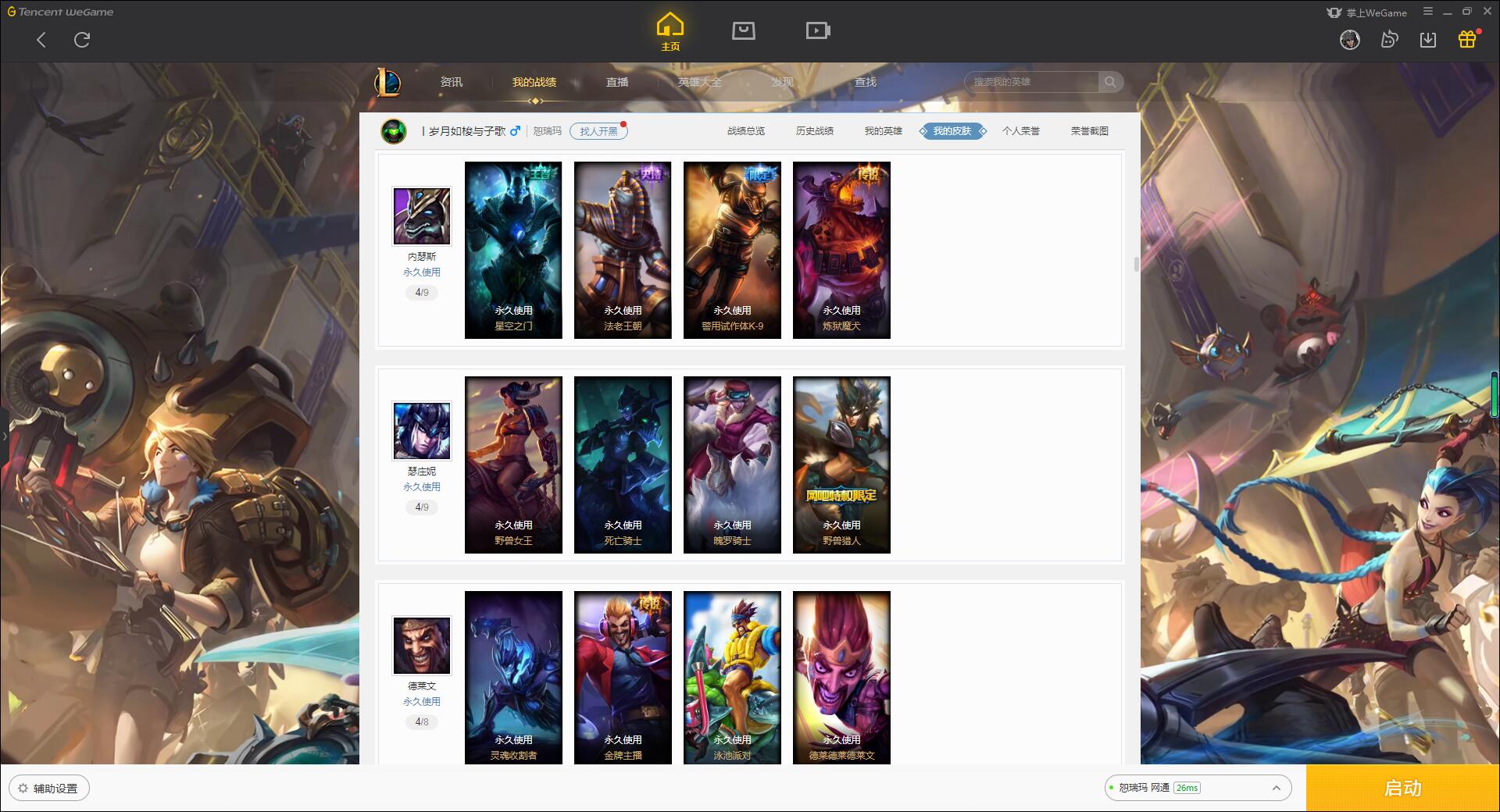
Task: Click the 瑟庄妮 champion portrait
Action: pos(422,431)
